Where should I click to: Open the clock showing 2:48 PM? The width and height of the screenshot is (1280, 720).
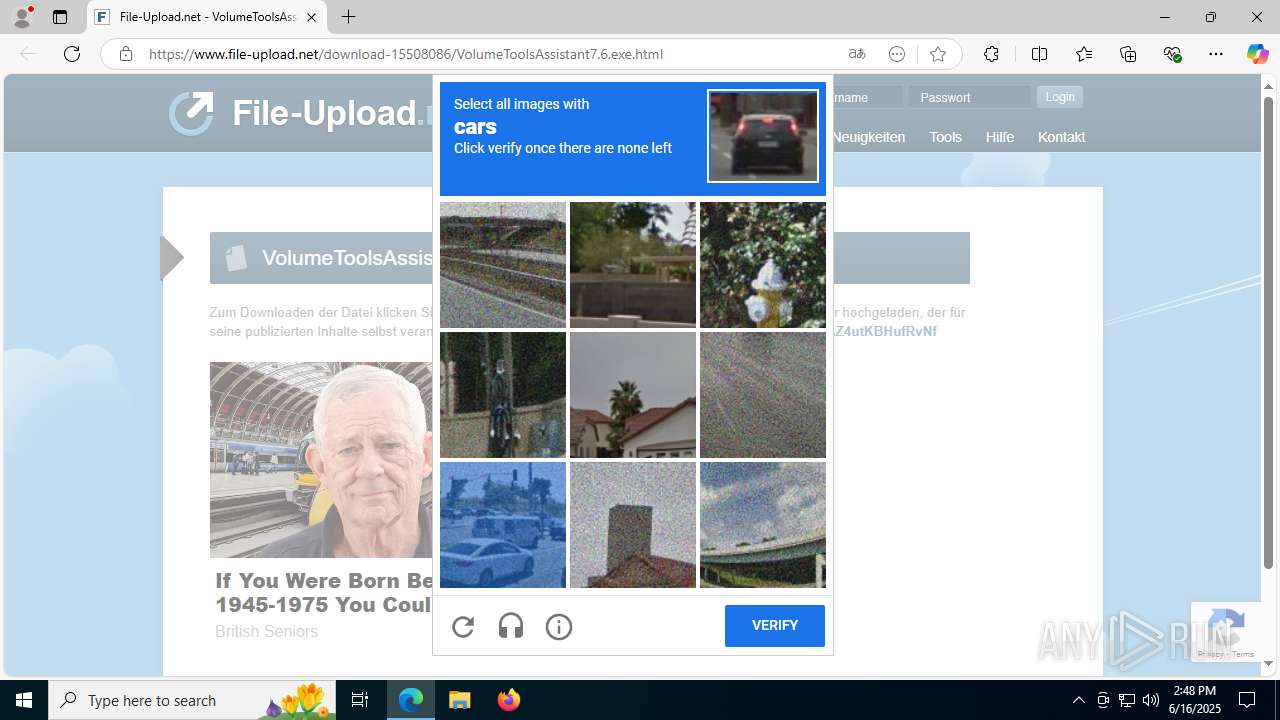pos(1195,700)
